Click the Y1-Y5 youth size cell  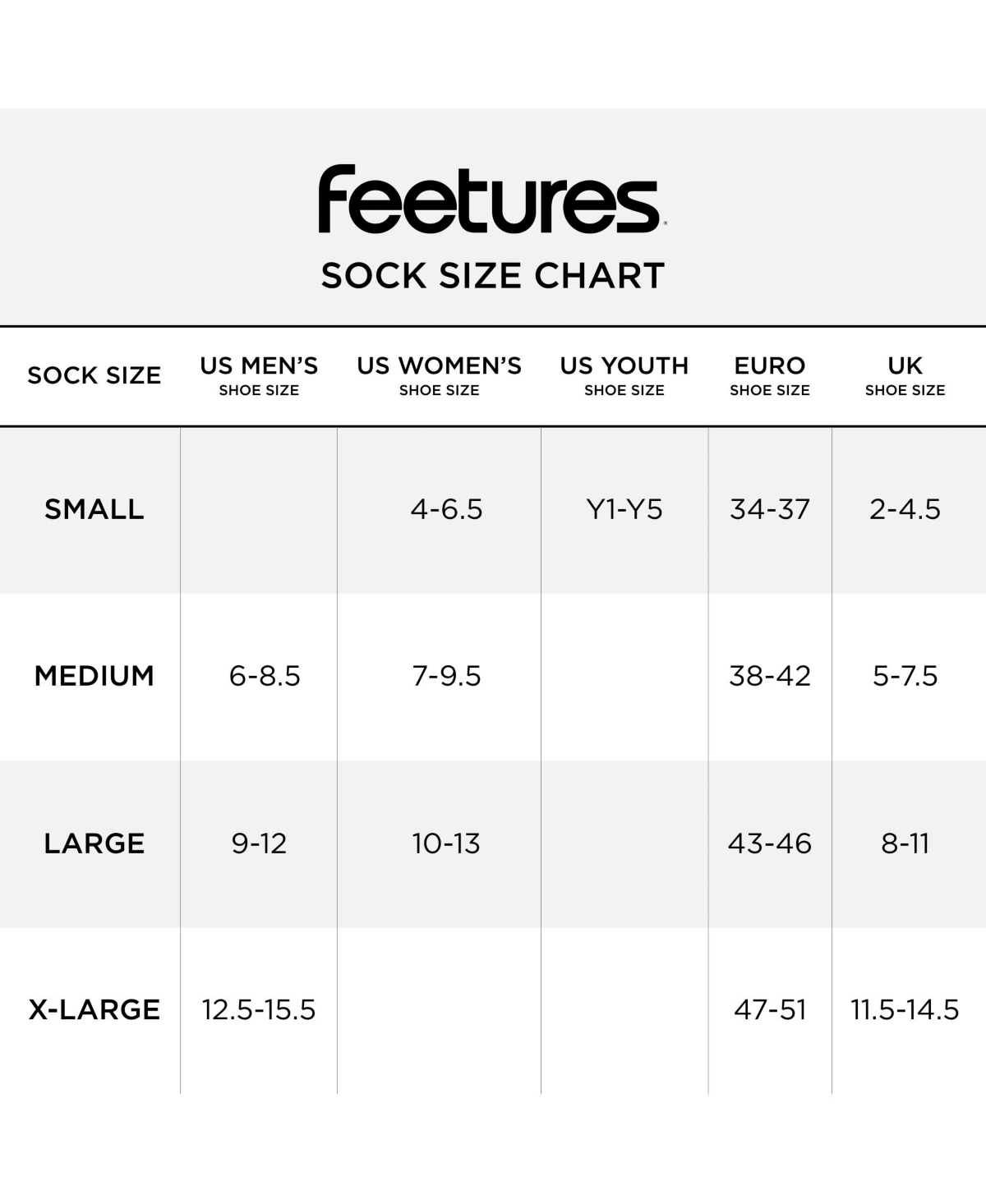[x=624, y=509]
